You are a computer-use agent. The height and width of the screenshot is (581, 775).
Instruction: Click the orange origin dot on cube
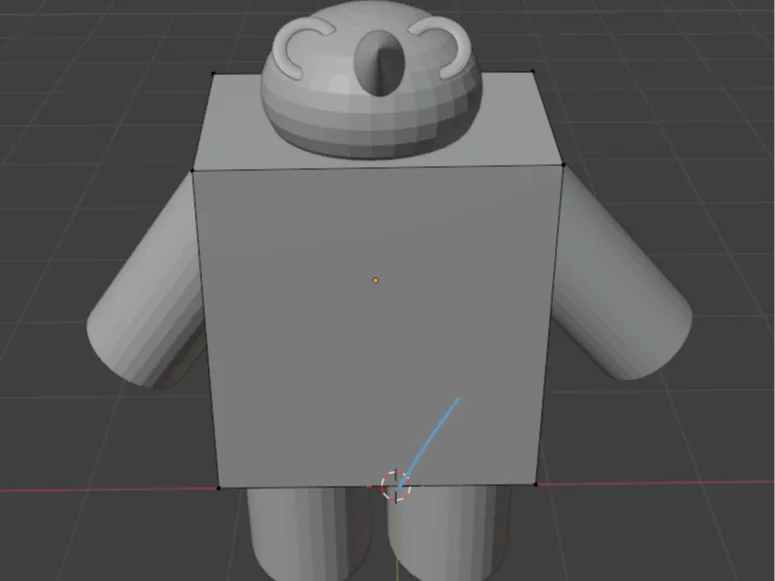[376, 280]
